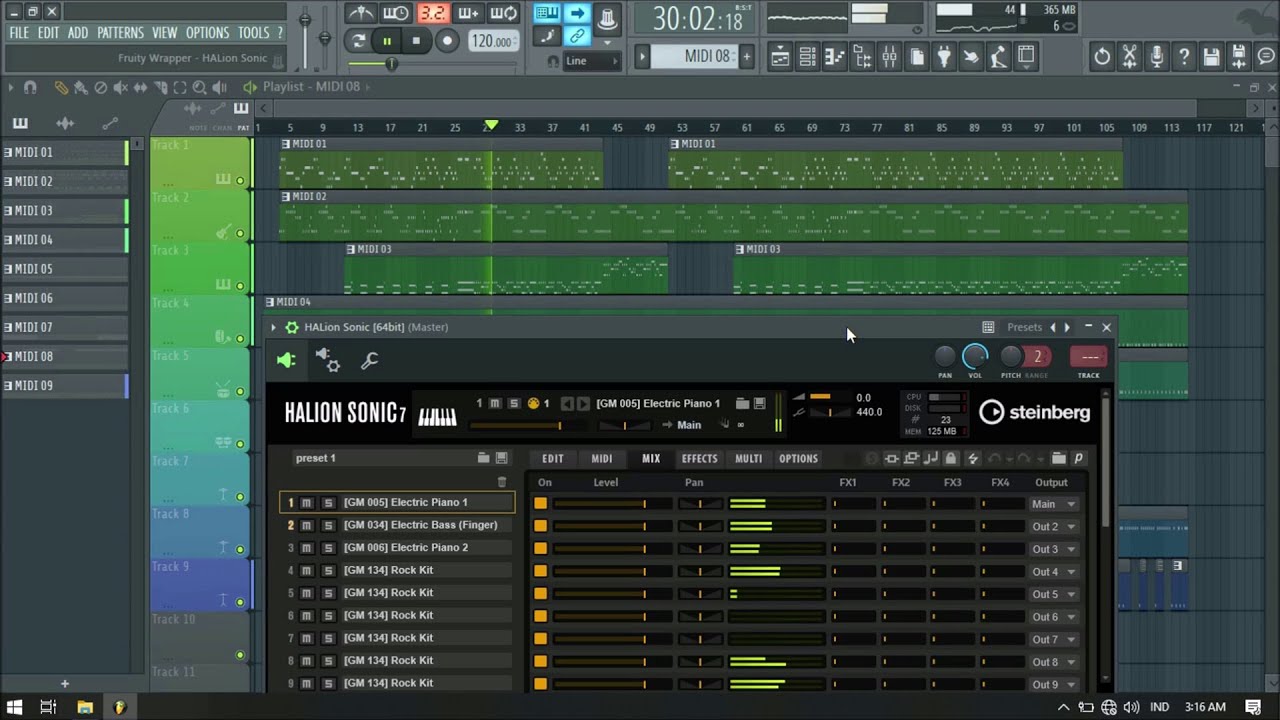Click the tempo field showing 120.000
1280x720 pixels.
tap(493, 42)
